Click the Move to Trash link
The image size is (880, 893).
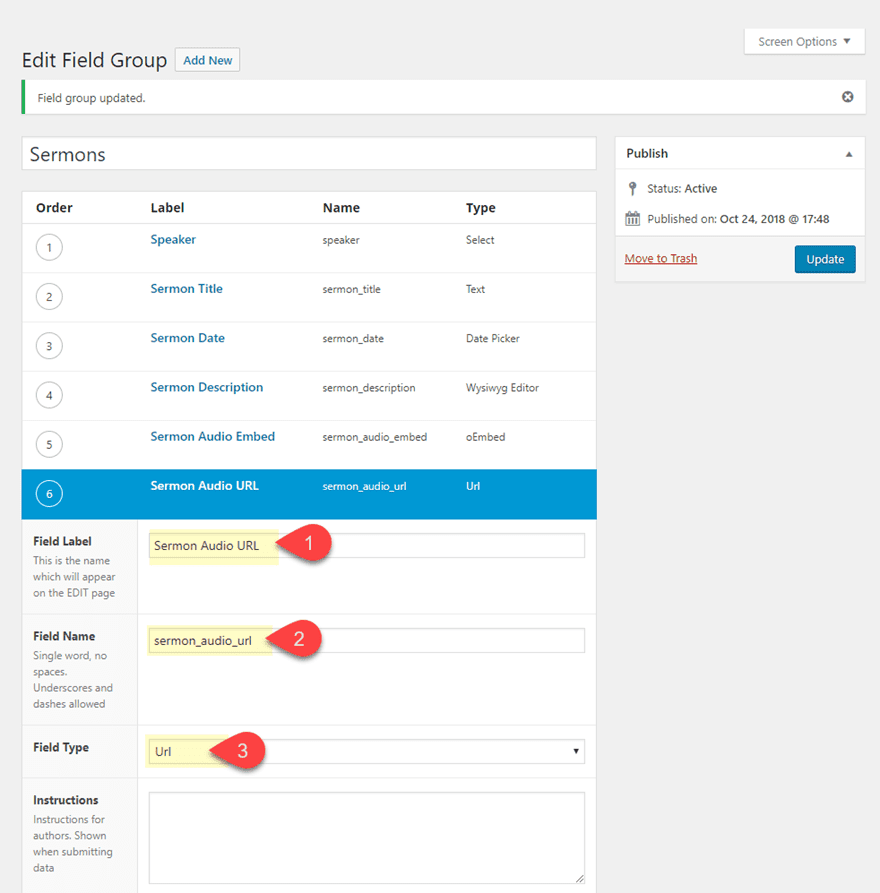[660, 258]
